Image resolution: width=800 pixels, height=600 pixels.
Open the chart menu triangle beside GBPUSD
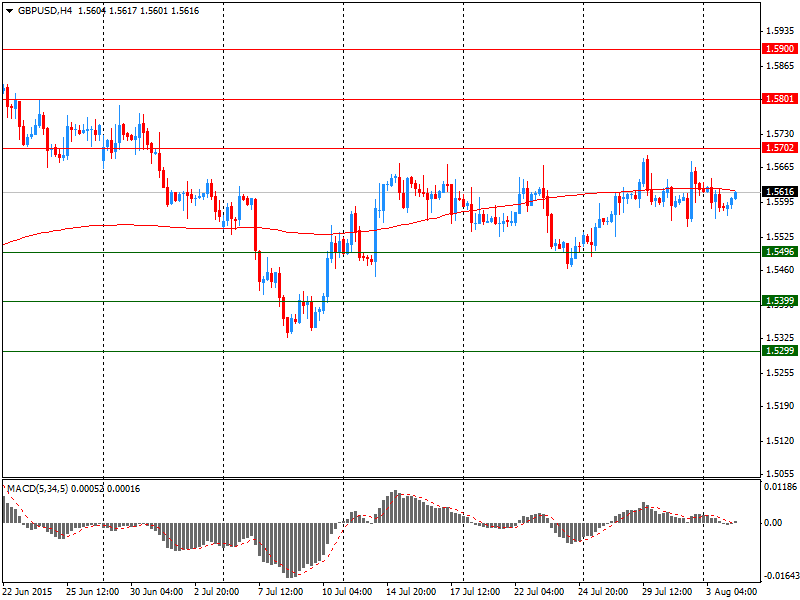pyautogui.click(x=9, y=11)
